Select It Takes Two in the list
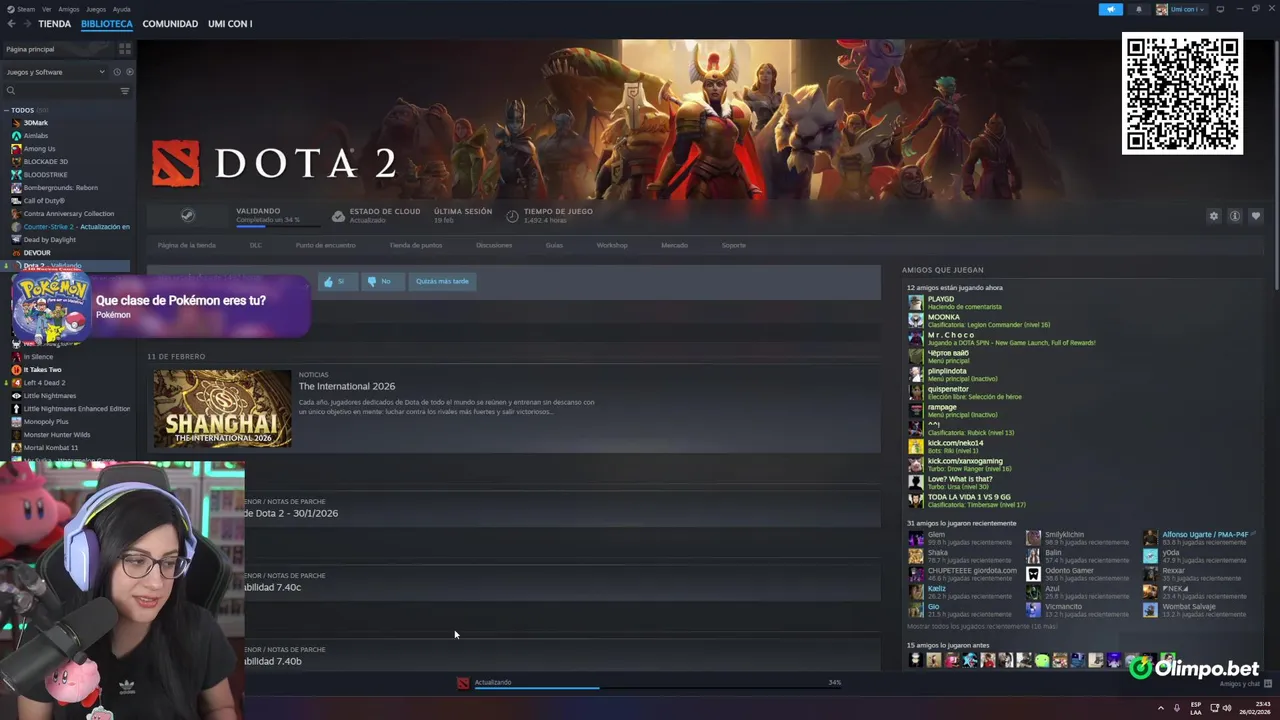The width and height of the screenshot is (1280, 720). click(42, 370)
